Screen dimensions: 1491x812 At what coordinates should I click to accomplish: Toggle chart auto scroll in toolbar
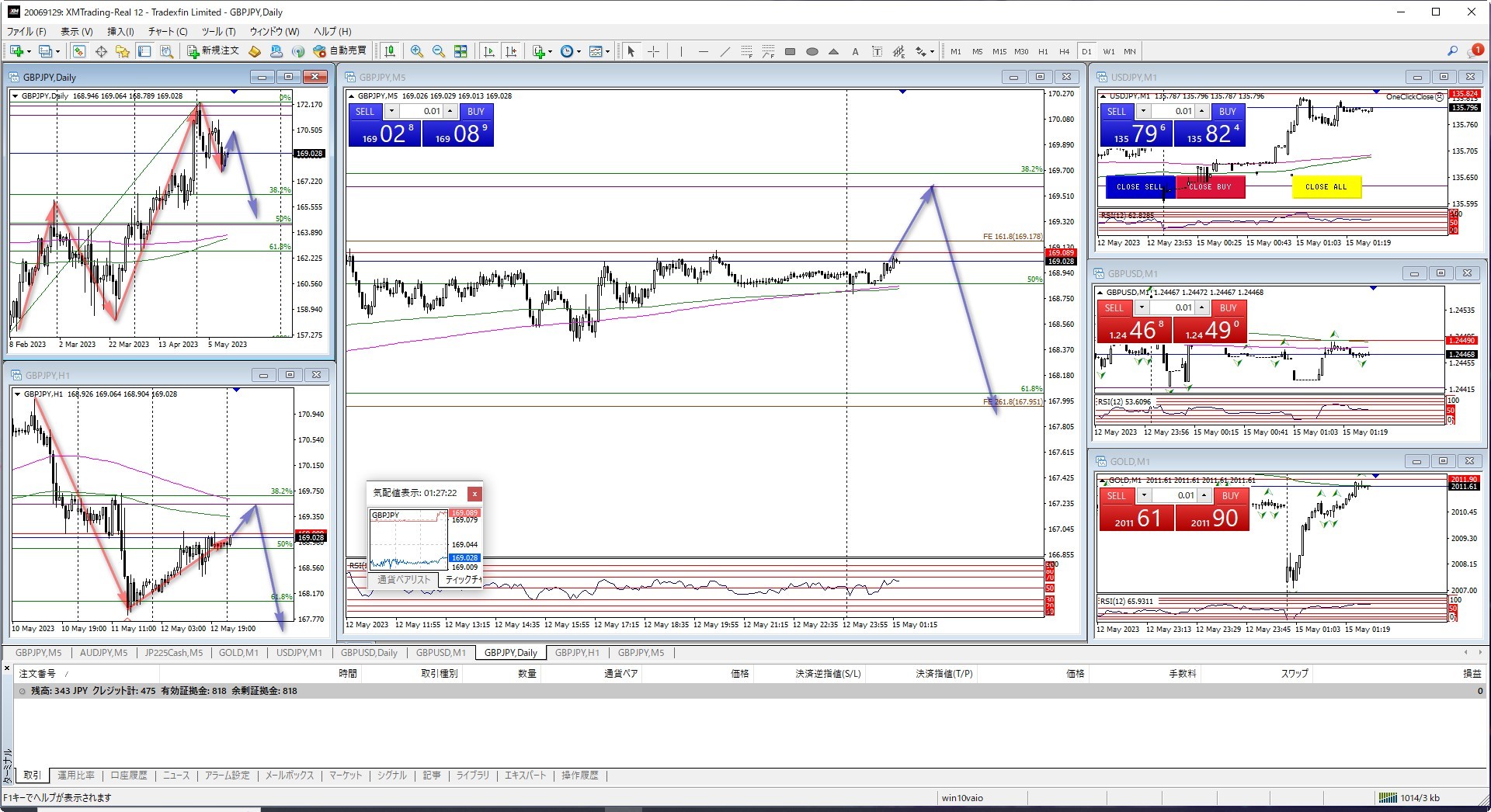pos(489,51)
